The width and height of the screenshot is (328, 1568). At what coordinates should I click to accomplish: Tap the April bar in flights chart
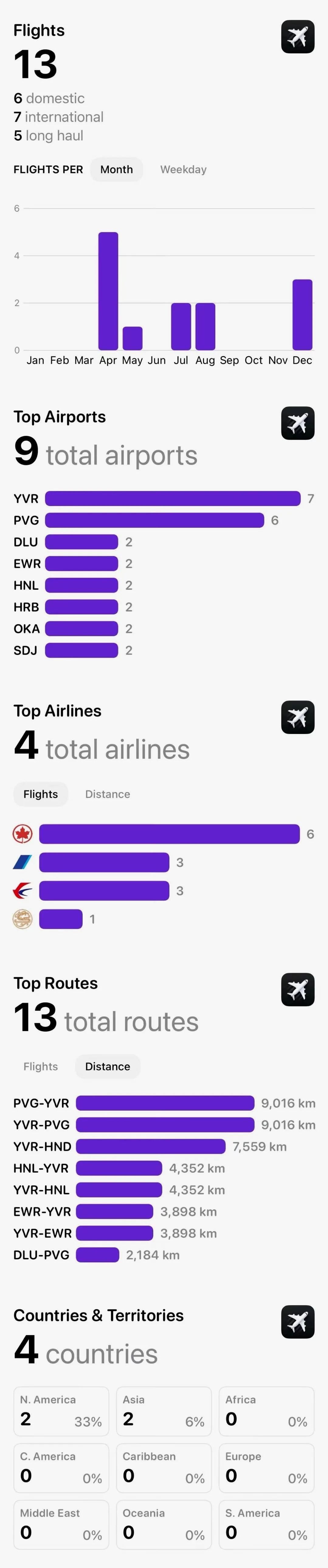108,291
